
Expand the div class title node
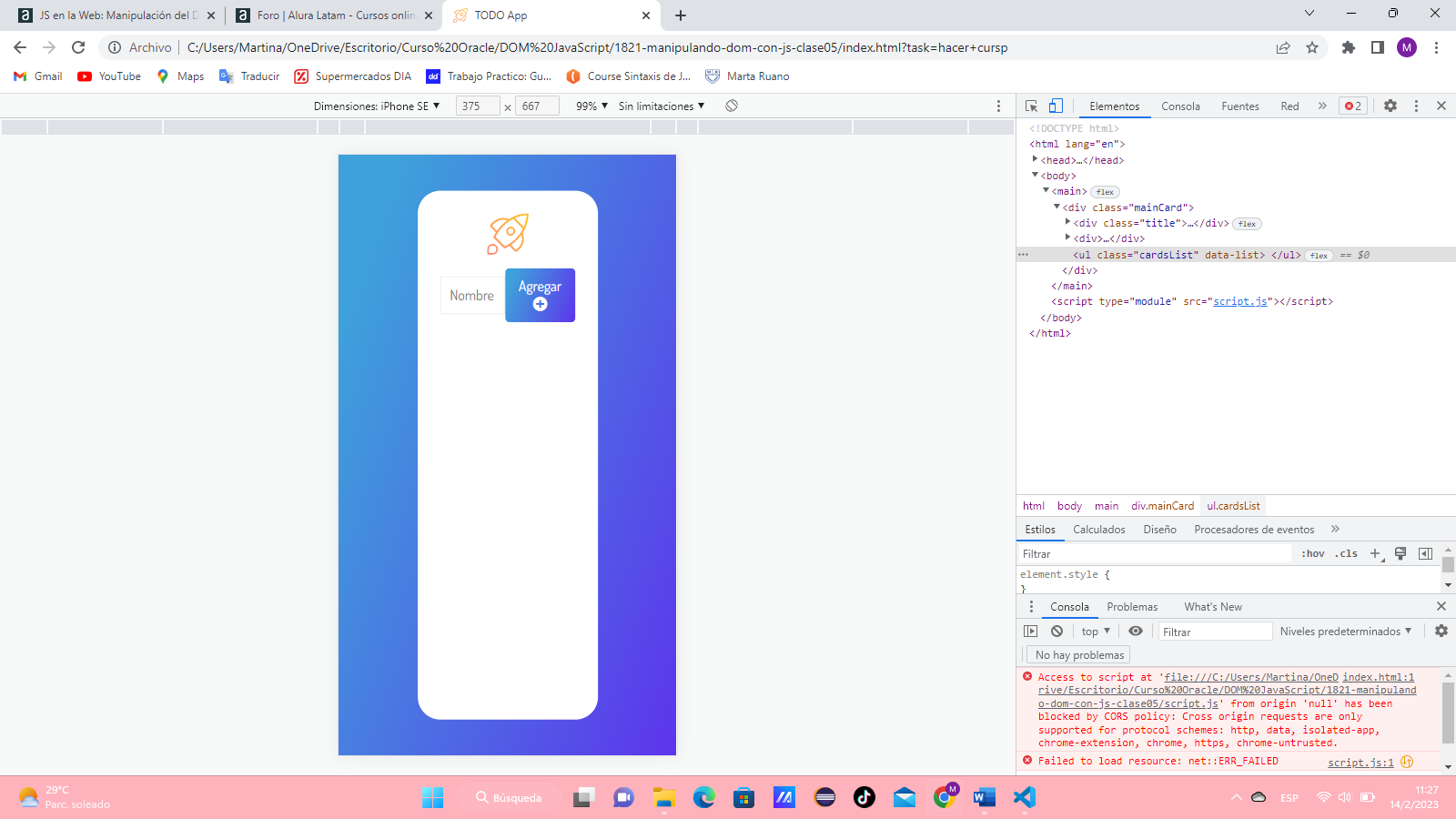[1067, 222]
